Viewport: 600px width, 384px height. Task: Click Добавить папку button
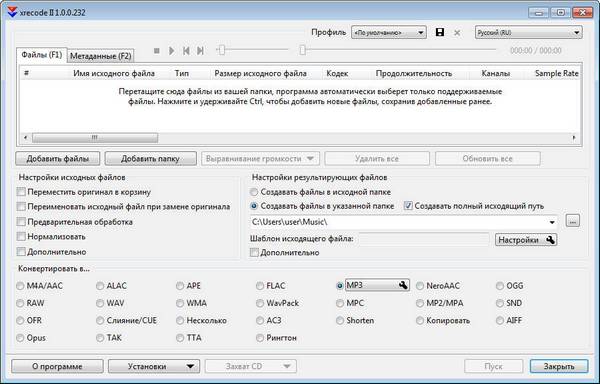[150, 158]
